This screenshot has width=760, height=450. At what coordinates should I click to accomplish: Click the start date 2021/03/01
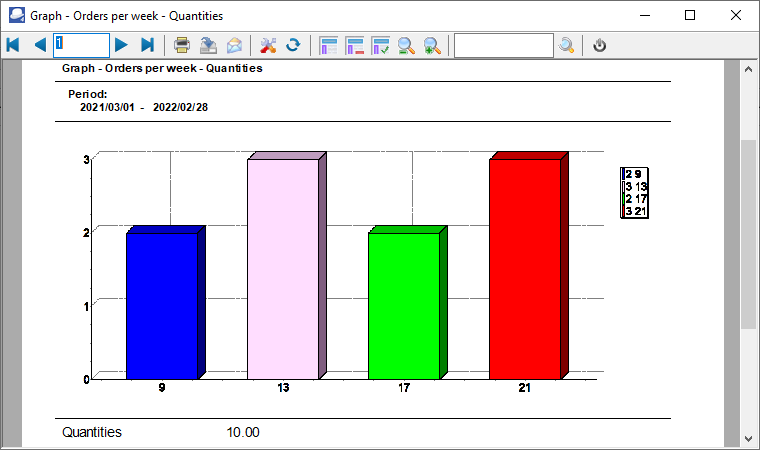(x=107, y=107)
